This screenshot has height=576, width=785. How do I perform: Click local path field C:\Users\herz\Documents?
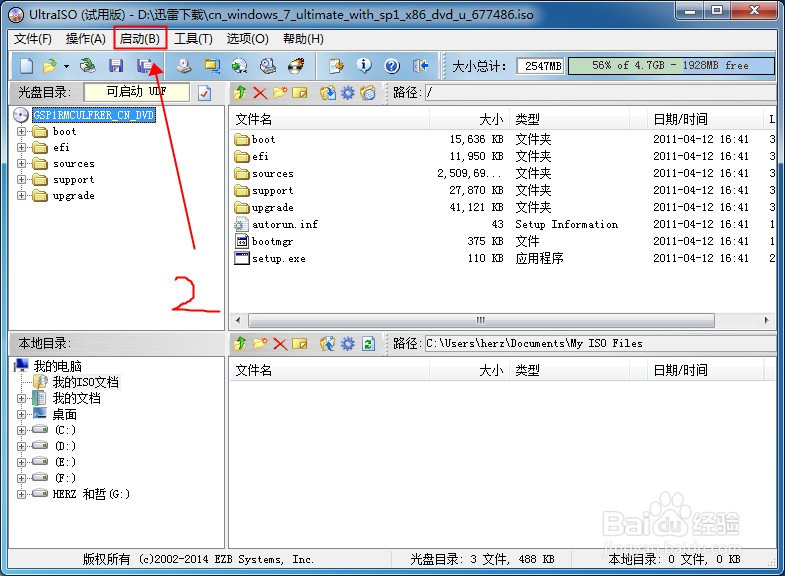coord(601,344)
